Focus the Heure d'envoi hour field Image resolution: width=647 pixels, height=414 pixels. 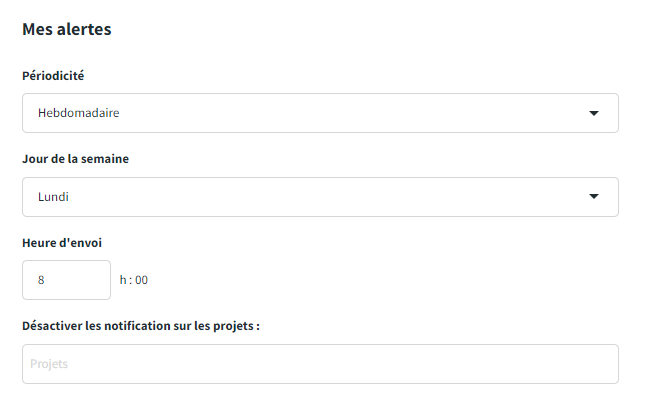pos(66,280)
